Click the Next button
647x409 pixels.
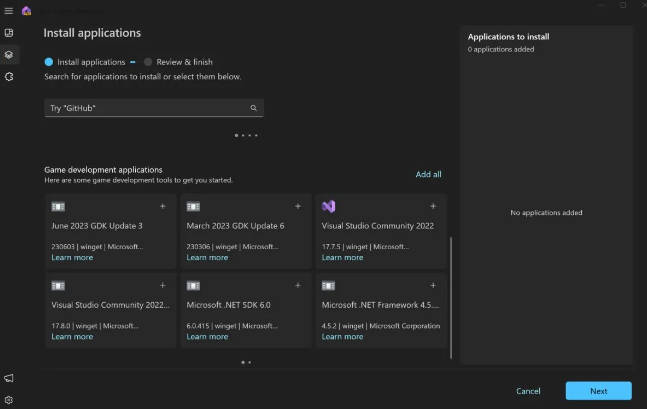click(598, 391)
